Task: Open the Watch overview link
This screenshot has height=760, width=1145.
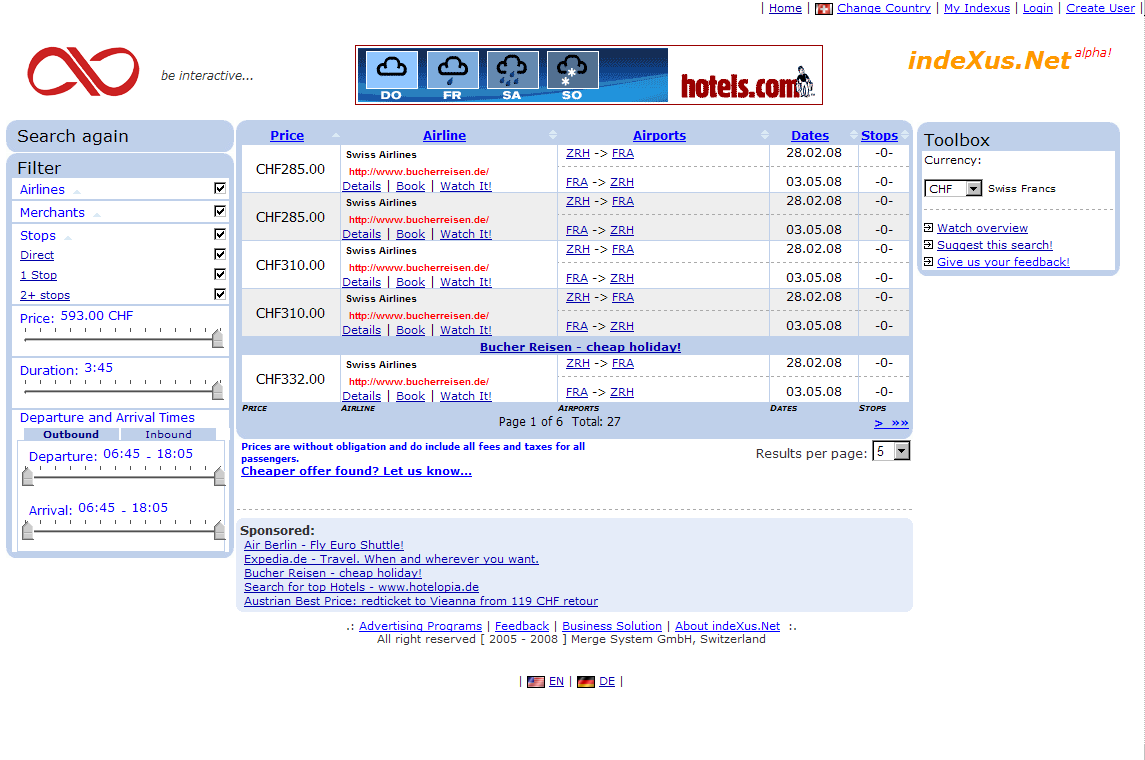Action: pos(982,228)
